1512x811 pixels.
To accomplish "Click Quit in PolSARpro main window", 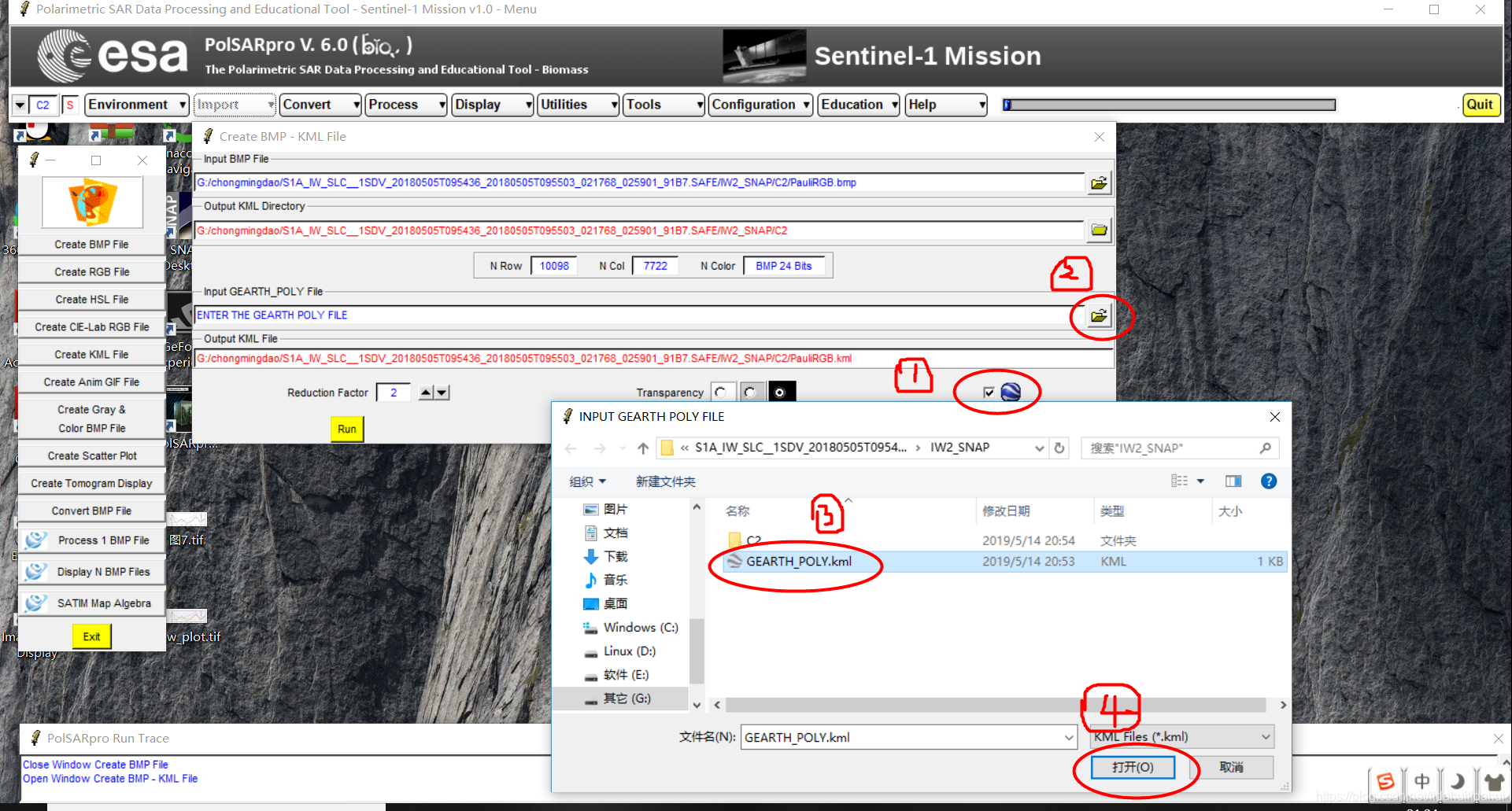I will (x=1481, y=105).
